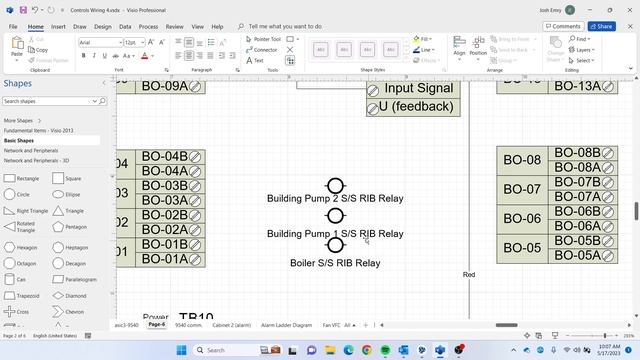Select the Pointer Tool
The image size is (640, 360).
pos(263,39)
